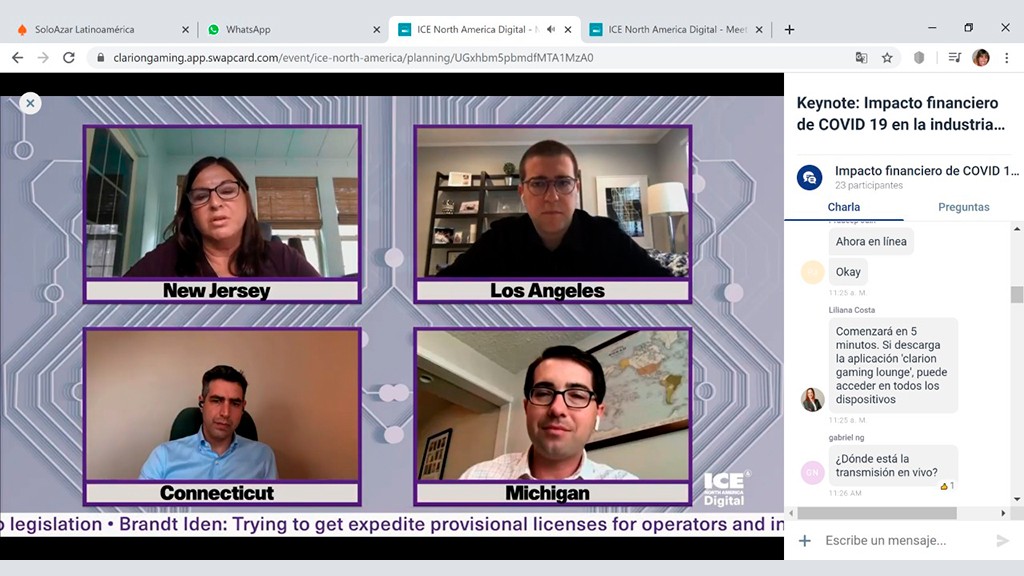Close the video overlay with the X button
Screen dimensions: 1024x576
[30, 102]
